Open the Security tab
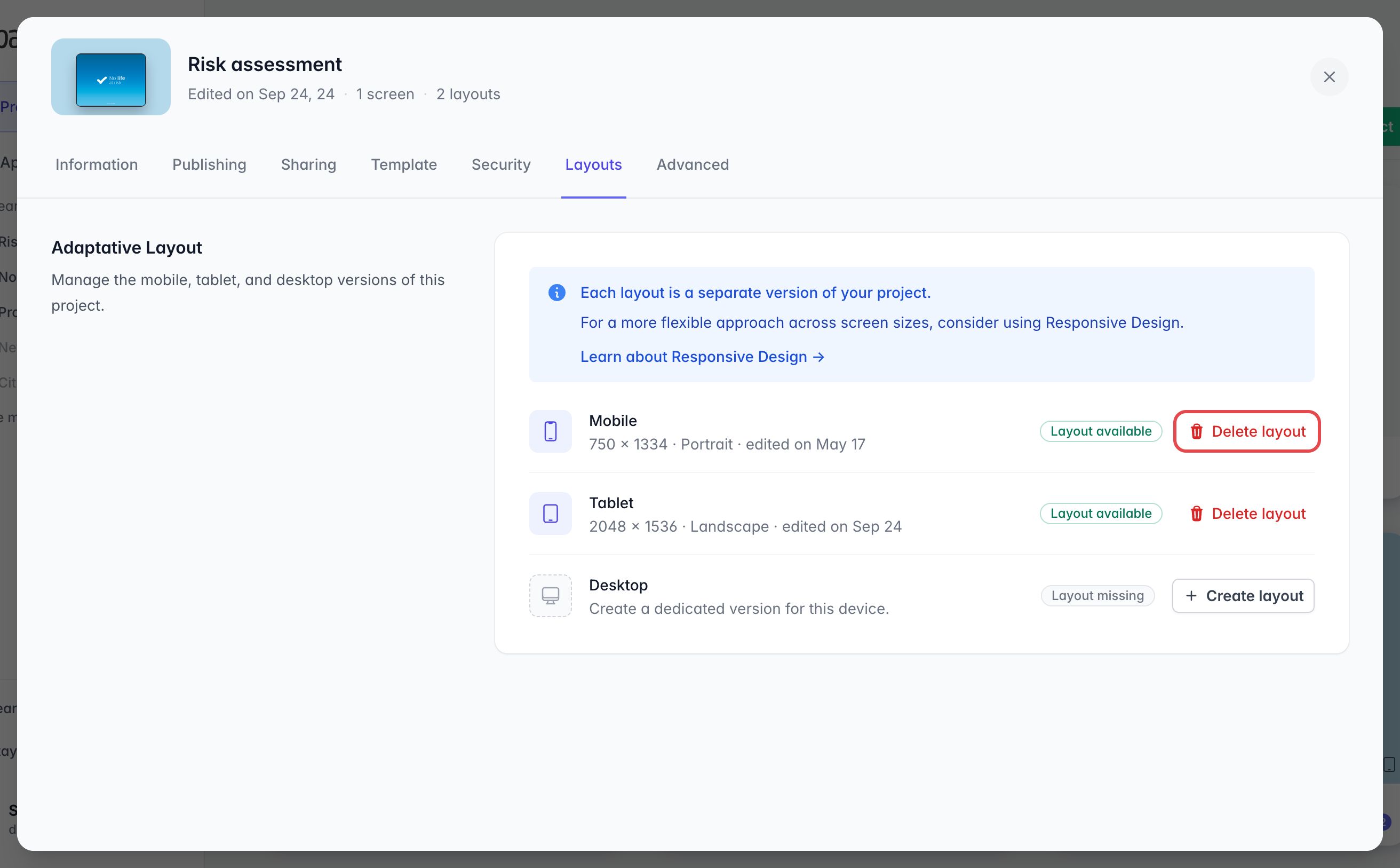Screen dimensions: 1400x868 pyautogui.click(x=501, y=165)
